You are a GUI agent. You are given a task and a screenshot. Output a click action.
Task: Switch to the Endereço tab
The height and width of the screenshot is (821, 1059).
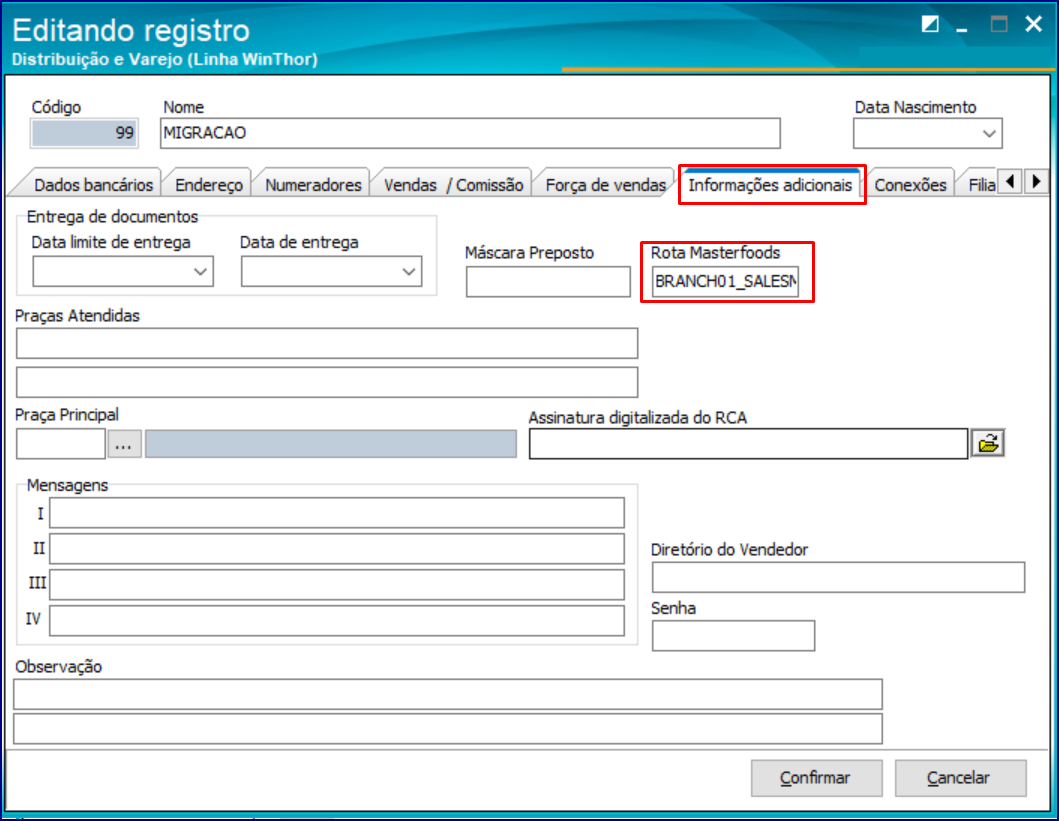[x=209, y=185]
